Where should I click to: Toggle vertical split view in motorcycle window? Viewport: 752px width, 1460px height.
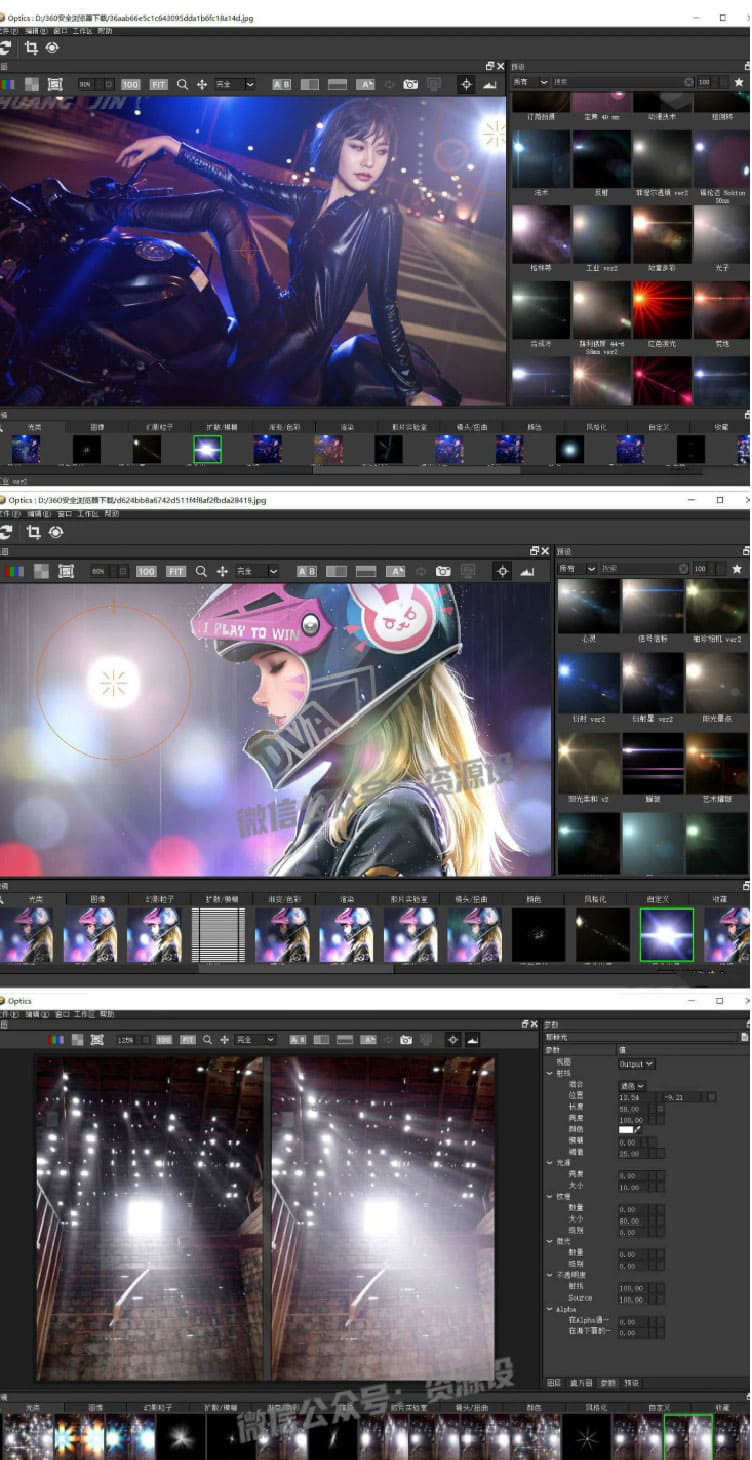pos(338,85)
